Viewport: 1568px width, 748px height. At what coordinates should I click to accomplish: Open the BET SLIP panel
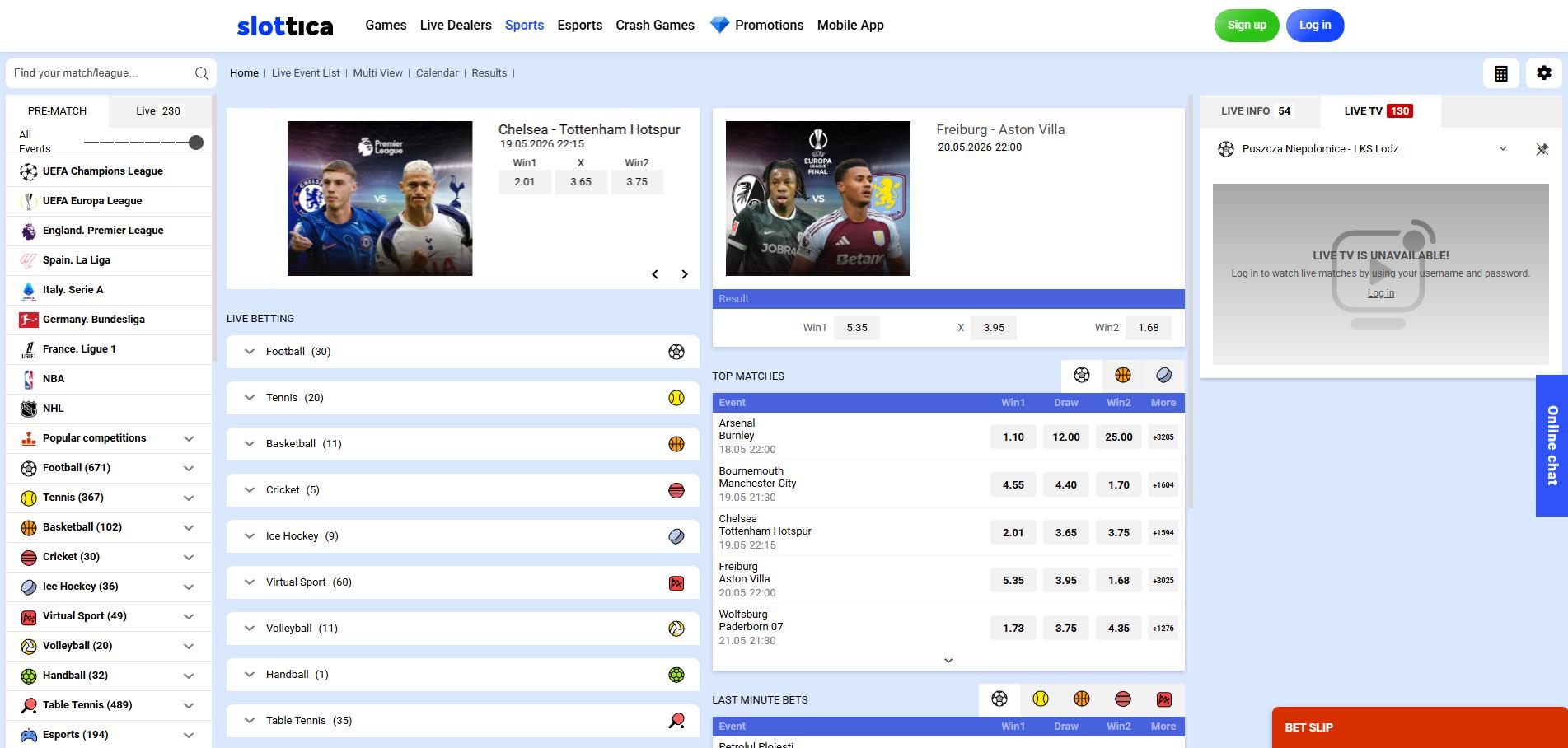pos(1420,727)
